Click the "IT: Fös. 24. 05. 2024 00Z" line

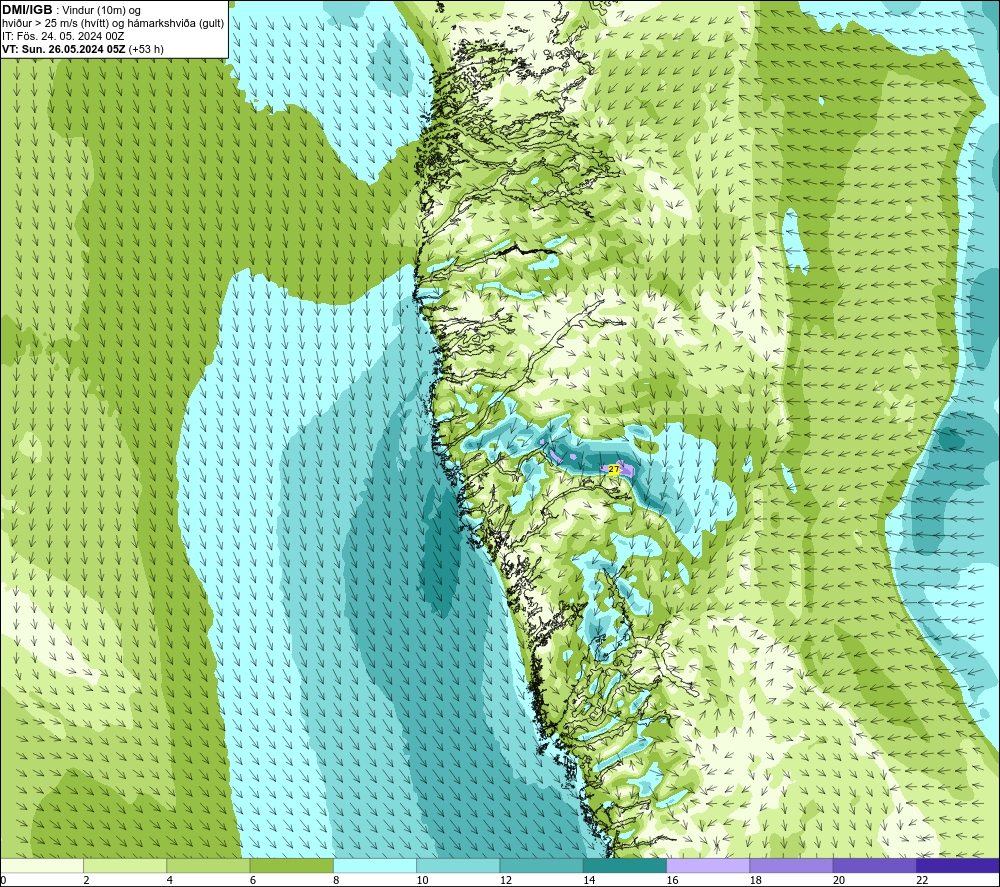pyautogui.click(x=63, y=36)
